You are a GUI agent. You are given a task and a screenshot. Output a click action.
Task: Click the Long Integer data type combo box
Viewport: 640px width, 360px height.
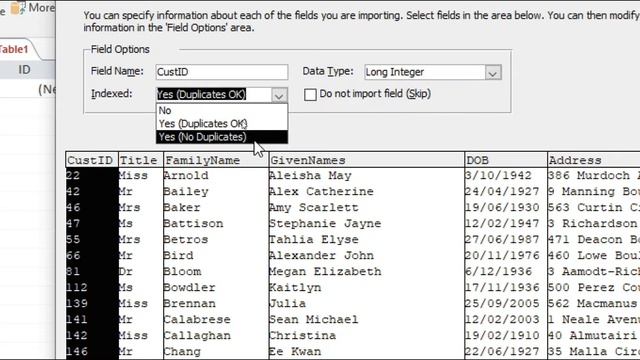pos(432,72)
